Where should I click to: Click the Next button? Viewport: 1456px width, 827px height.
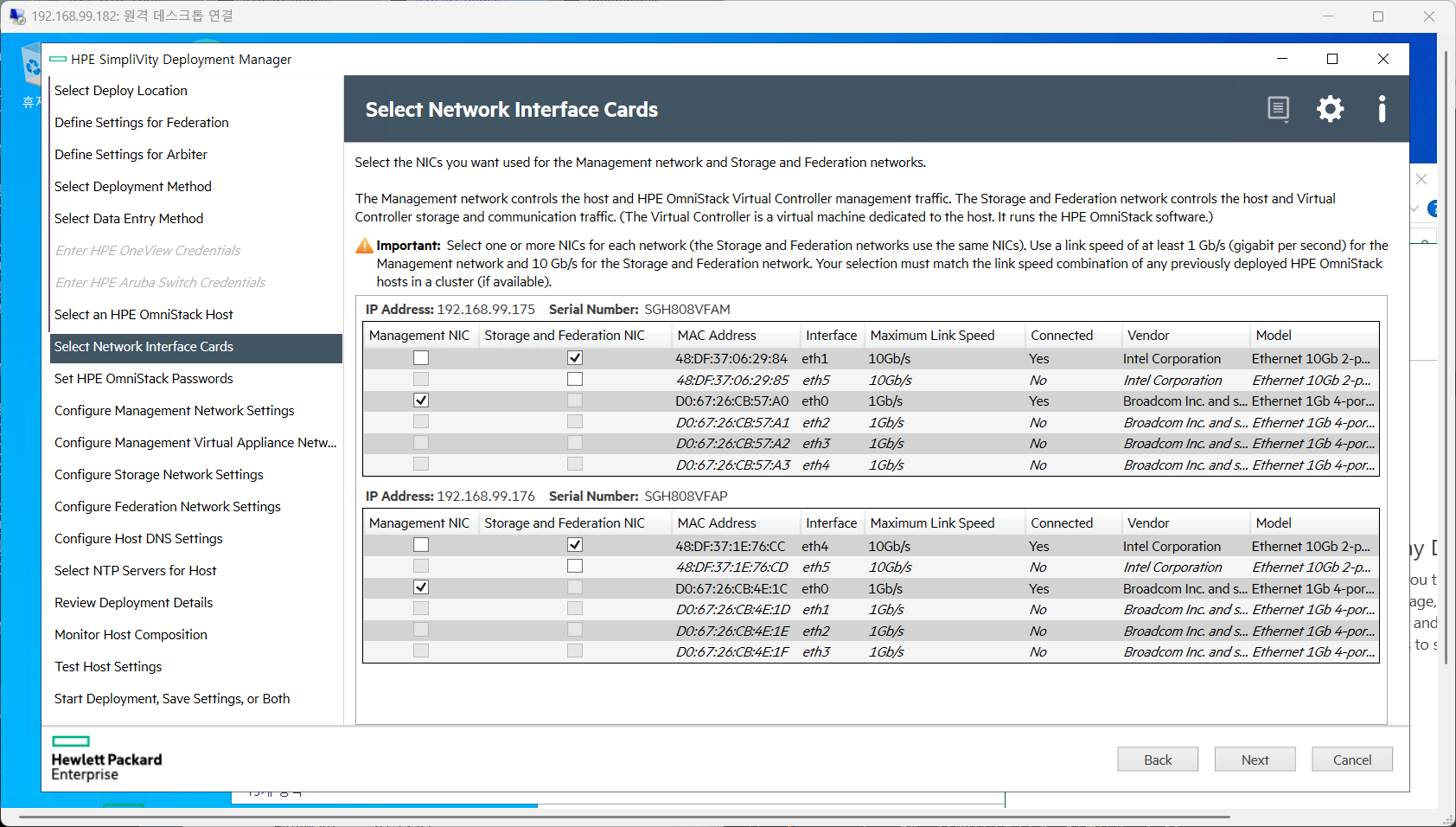tap(1255, 760)
